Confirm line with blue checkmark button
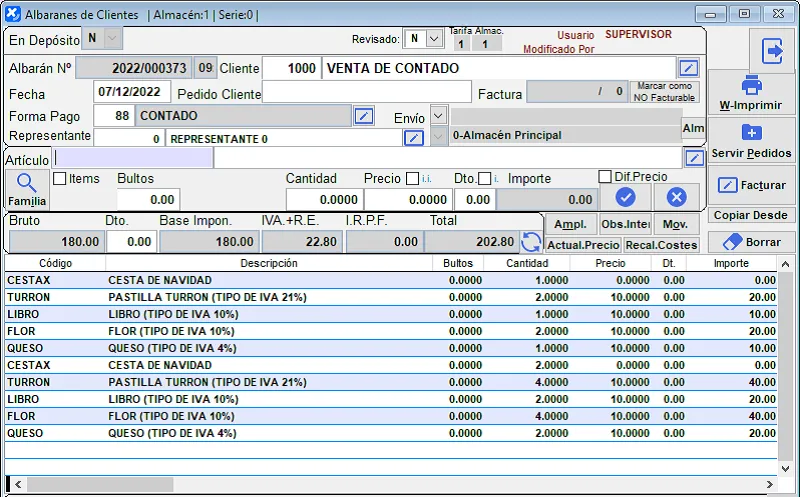 [x=625, y=197]
